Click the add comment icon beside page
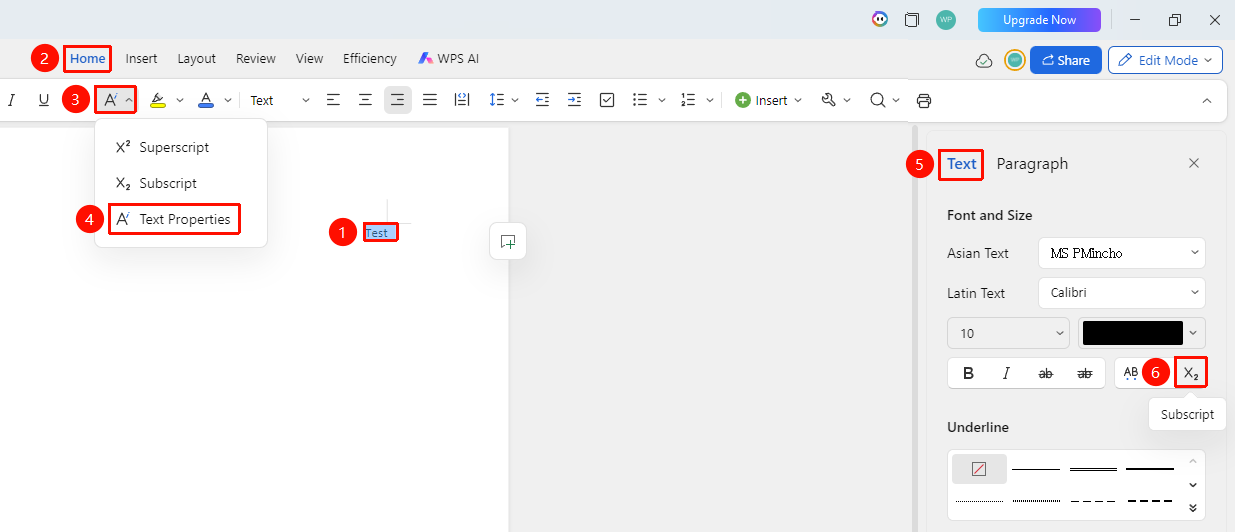The image size is (1235, 532). pos(508,242)
